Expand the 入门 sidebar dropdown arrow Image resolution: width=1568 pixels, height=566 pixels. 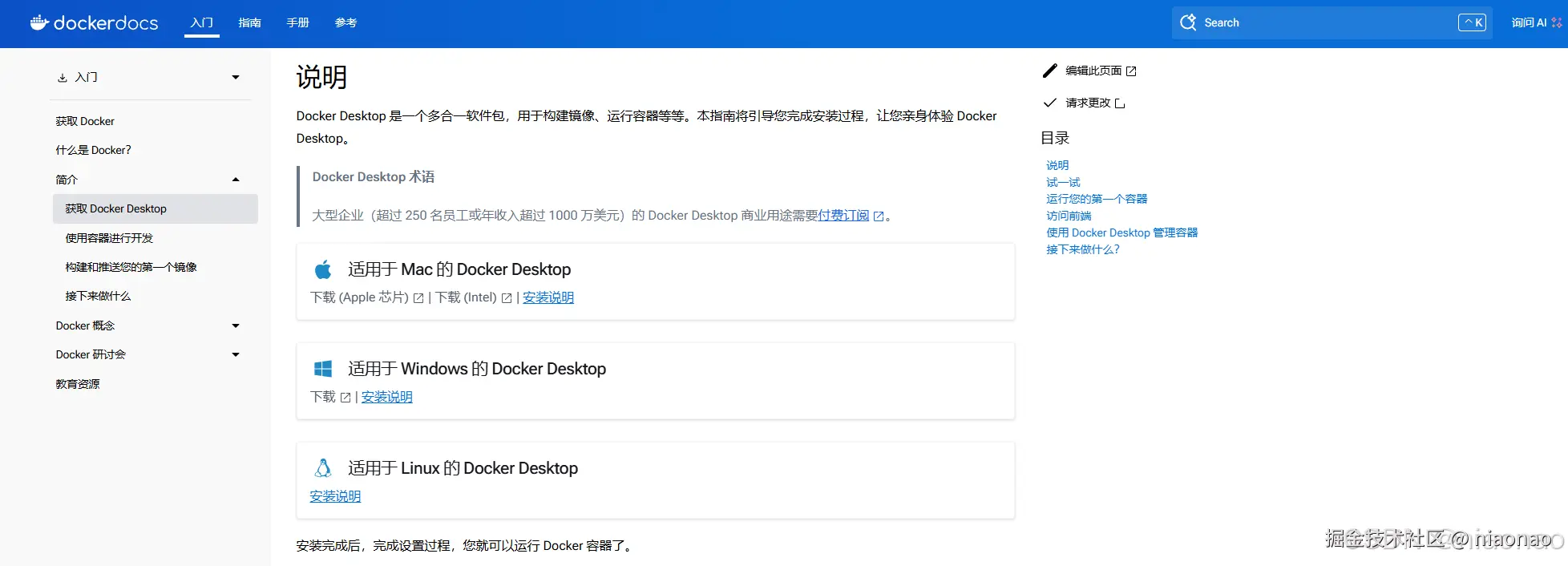click(236, 78)
